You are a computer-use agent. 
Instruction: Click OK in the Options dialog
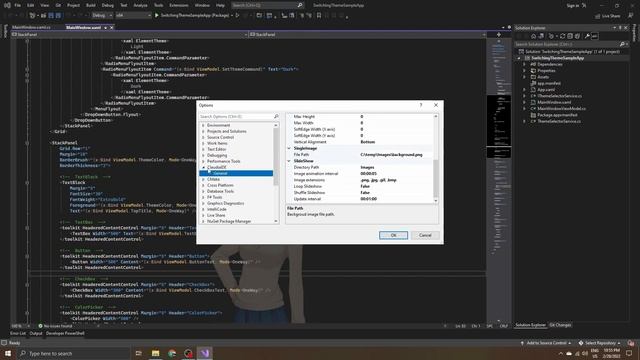[393, 235]
